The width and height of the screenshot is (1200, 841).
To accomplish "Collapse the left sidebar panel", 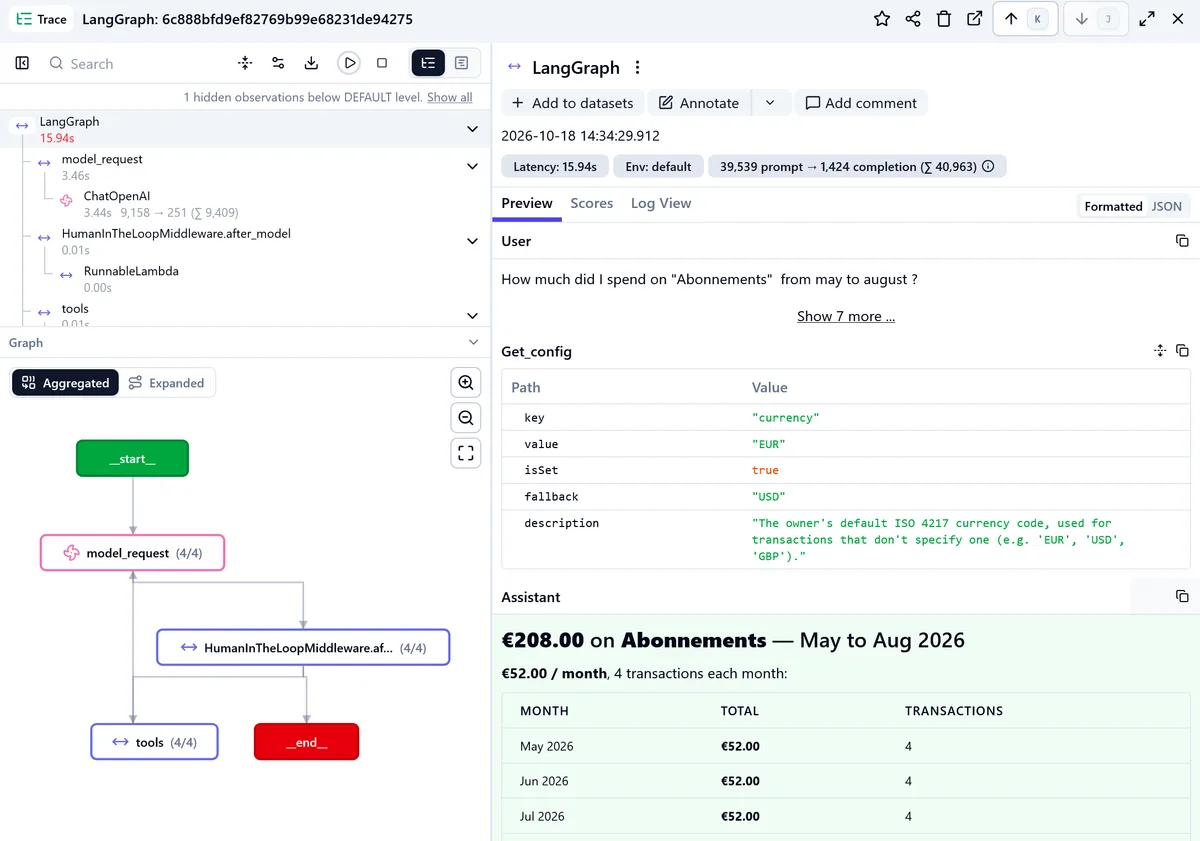I will [22, 63].
